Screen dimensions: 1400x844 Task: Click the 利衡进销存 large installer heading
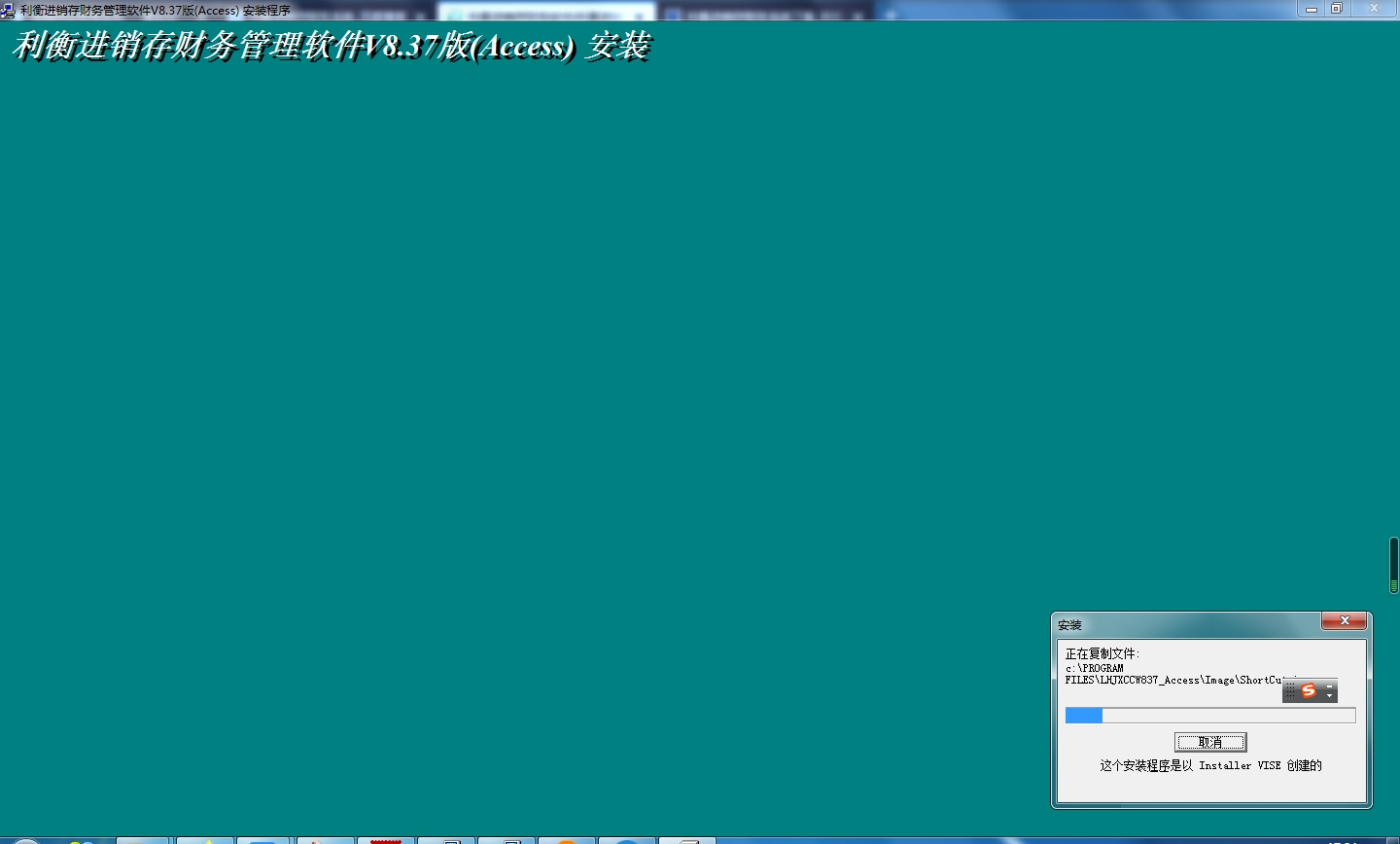[331, 46]
